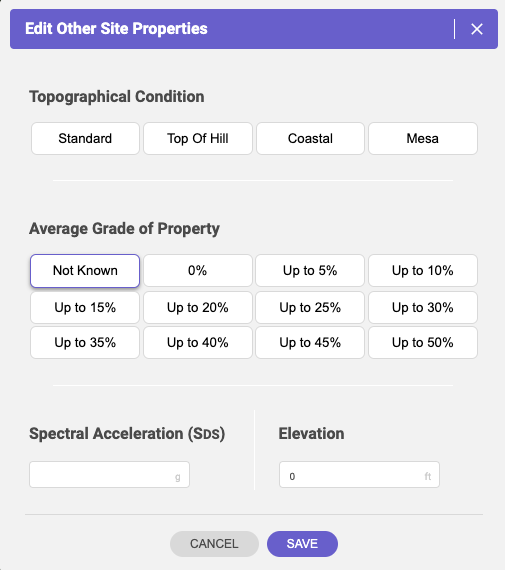Select Up to 5% grade
This screenshot has width=505, height=570.
310,270
